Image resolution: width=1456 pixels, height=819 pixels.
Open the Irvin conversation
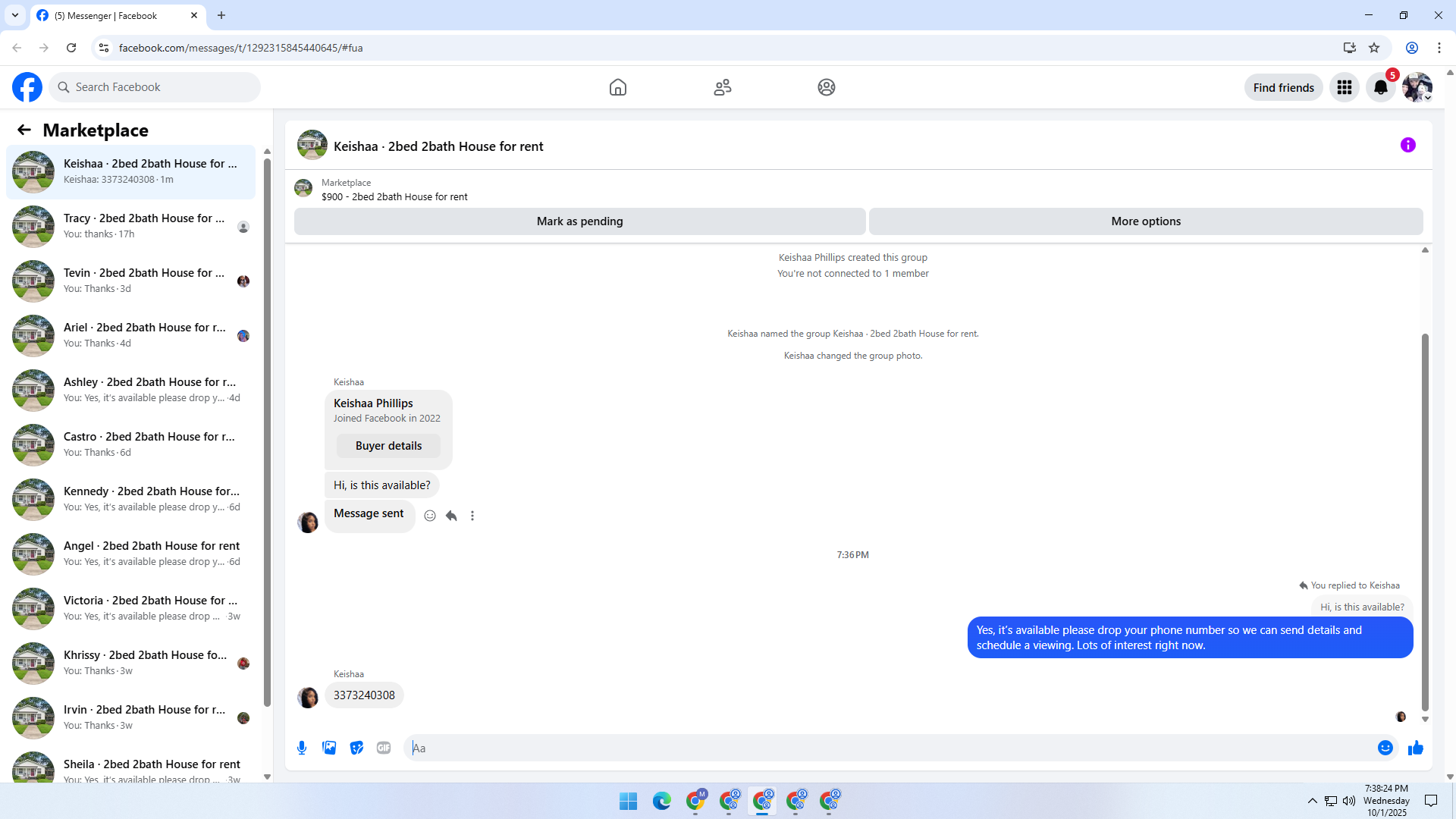[x=131, y=718]
